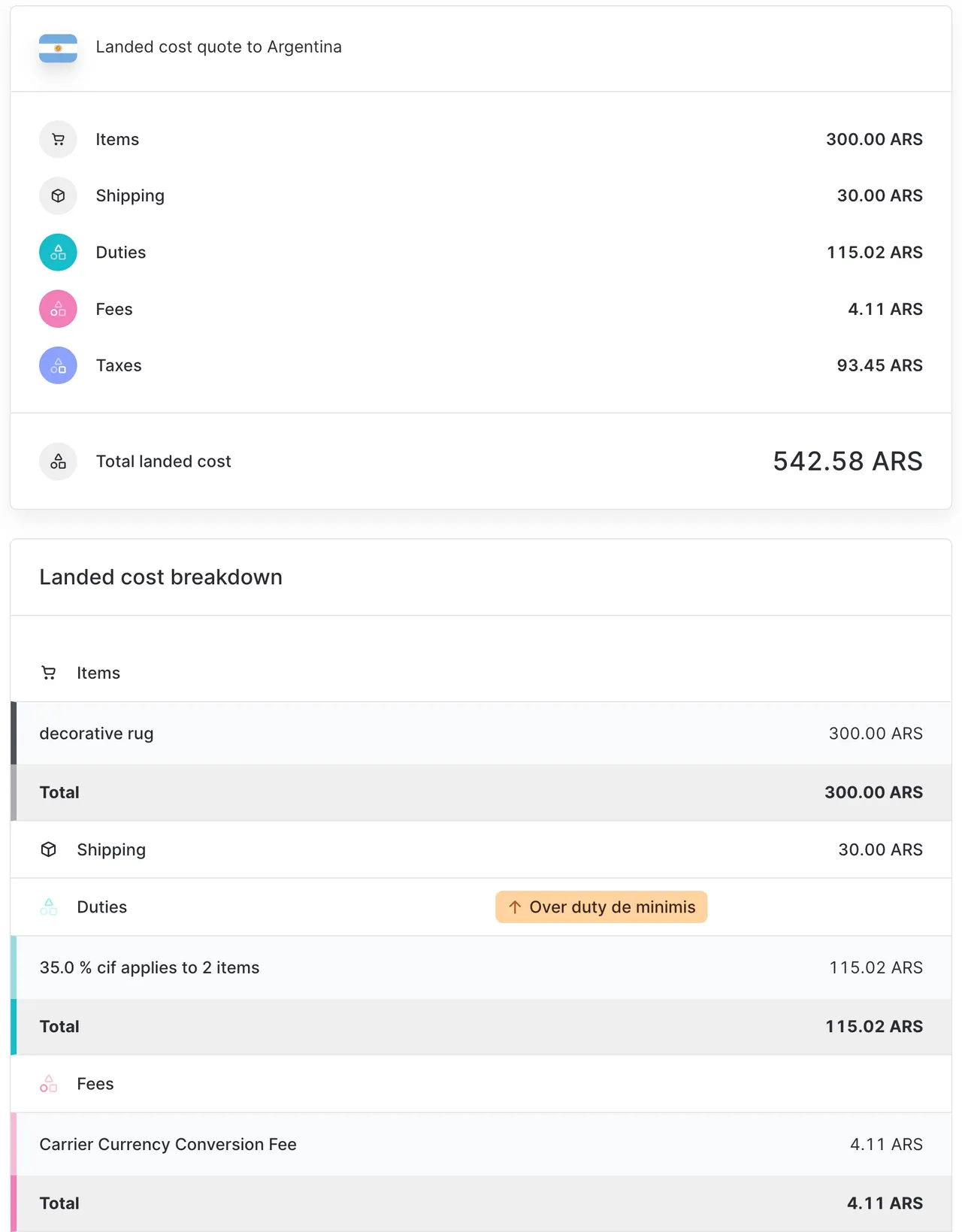Select the Duties row showing 115.02 ARS
The height and width of the screenshot is (1232, 962).
[481, 252]
